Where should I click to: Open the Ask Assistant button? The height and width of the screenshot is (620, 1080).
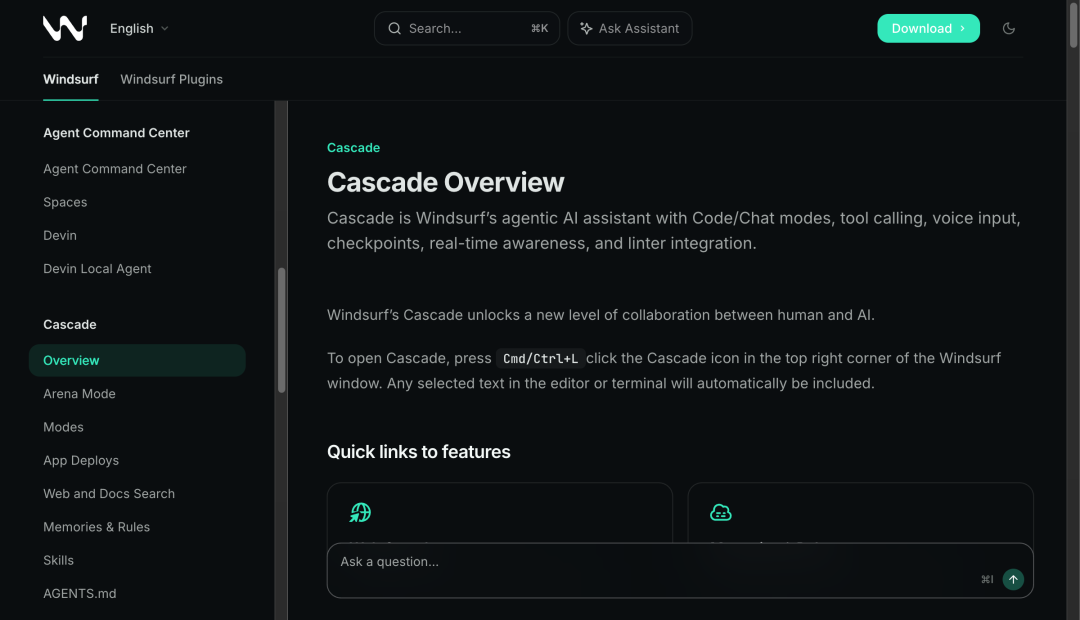tap(630, 28)
